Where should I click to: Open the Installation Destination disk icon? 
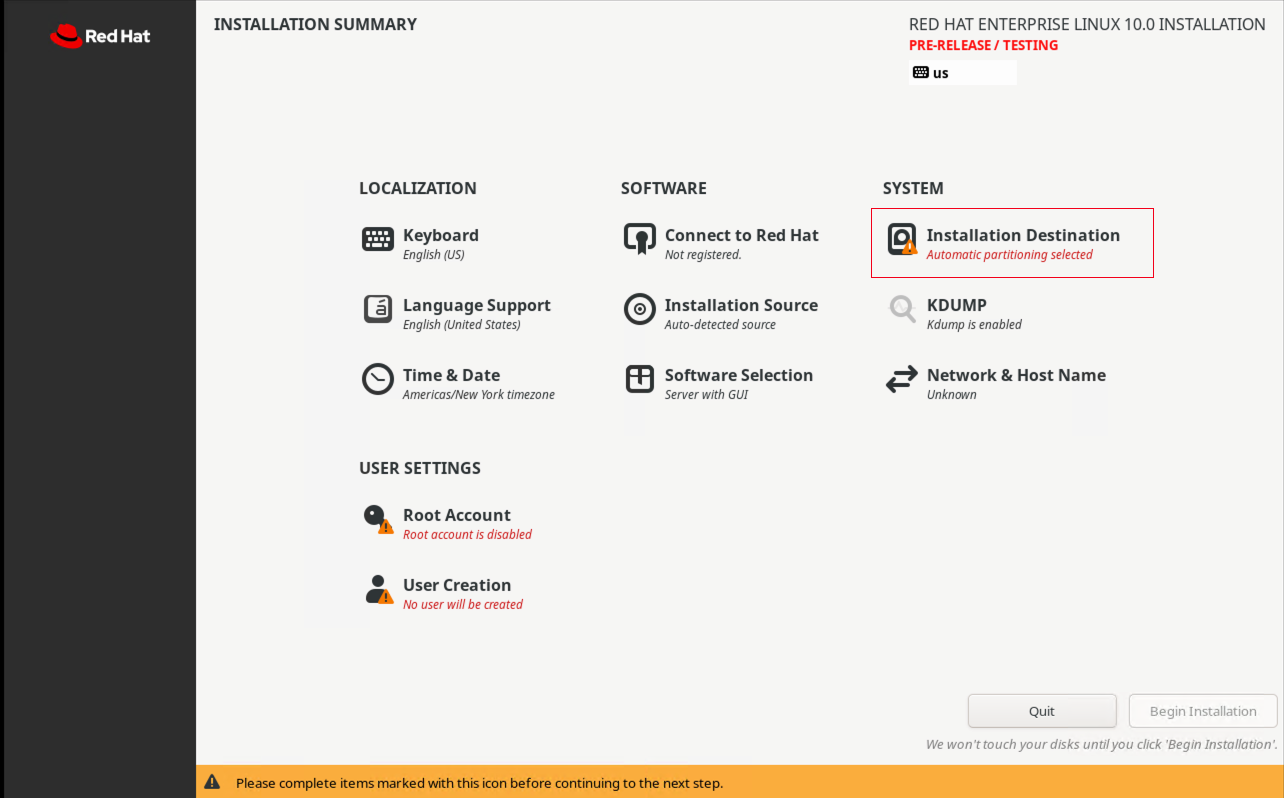902,240
